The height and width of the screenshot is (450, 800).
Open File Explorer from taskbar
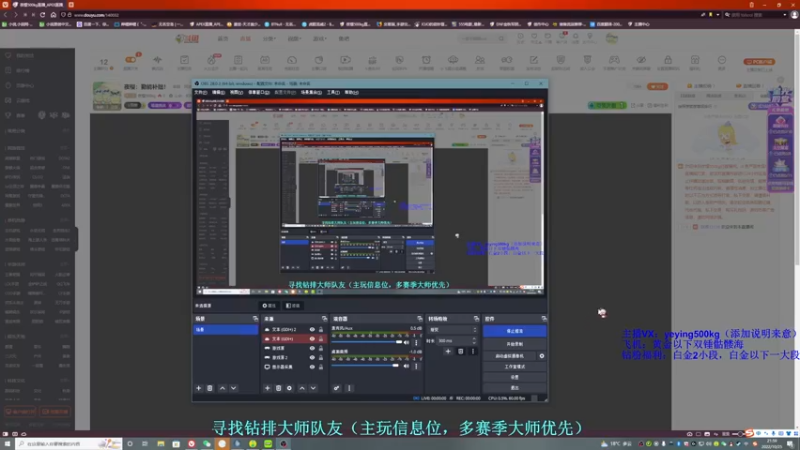click(x=160, y=444)
